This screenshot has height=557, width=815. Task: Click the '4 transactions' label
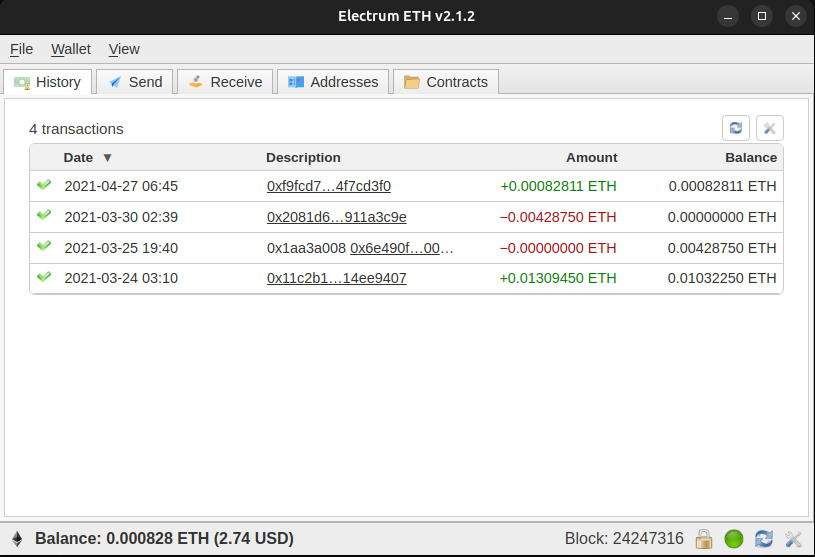click(x=76, y=129)
